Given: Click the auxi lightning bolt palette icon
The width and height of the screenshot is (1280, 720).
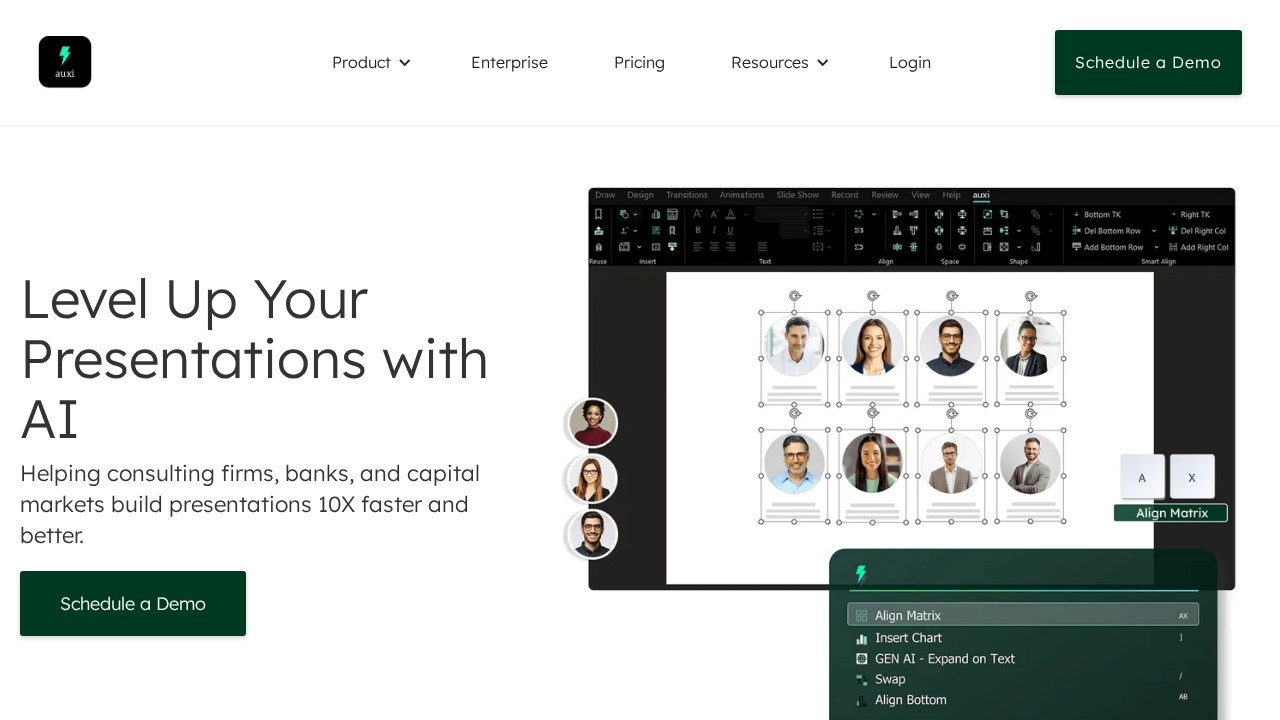Looking at the screenshot, I should (x=861, y=573).
